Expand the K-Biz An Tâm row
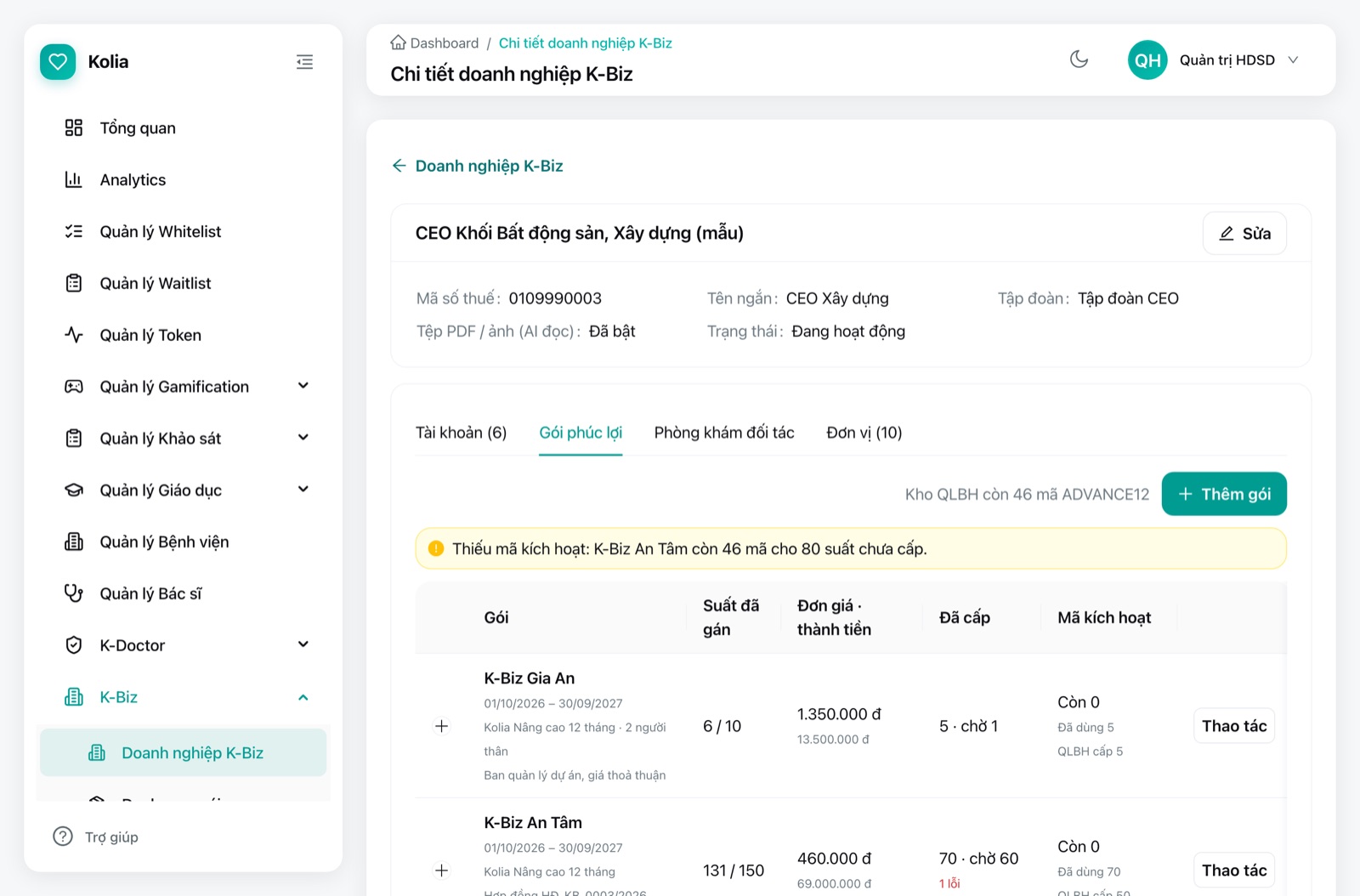 click(441, 870)
